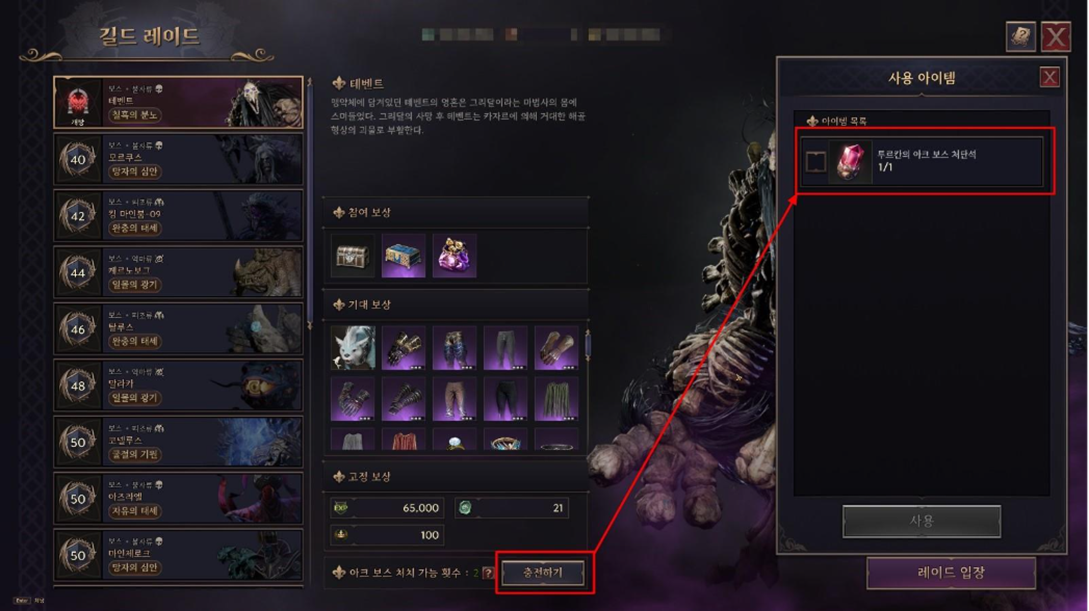
Task: Click the white beast pet reward icon
Action: (x=353, y=347)
